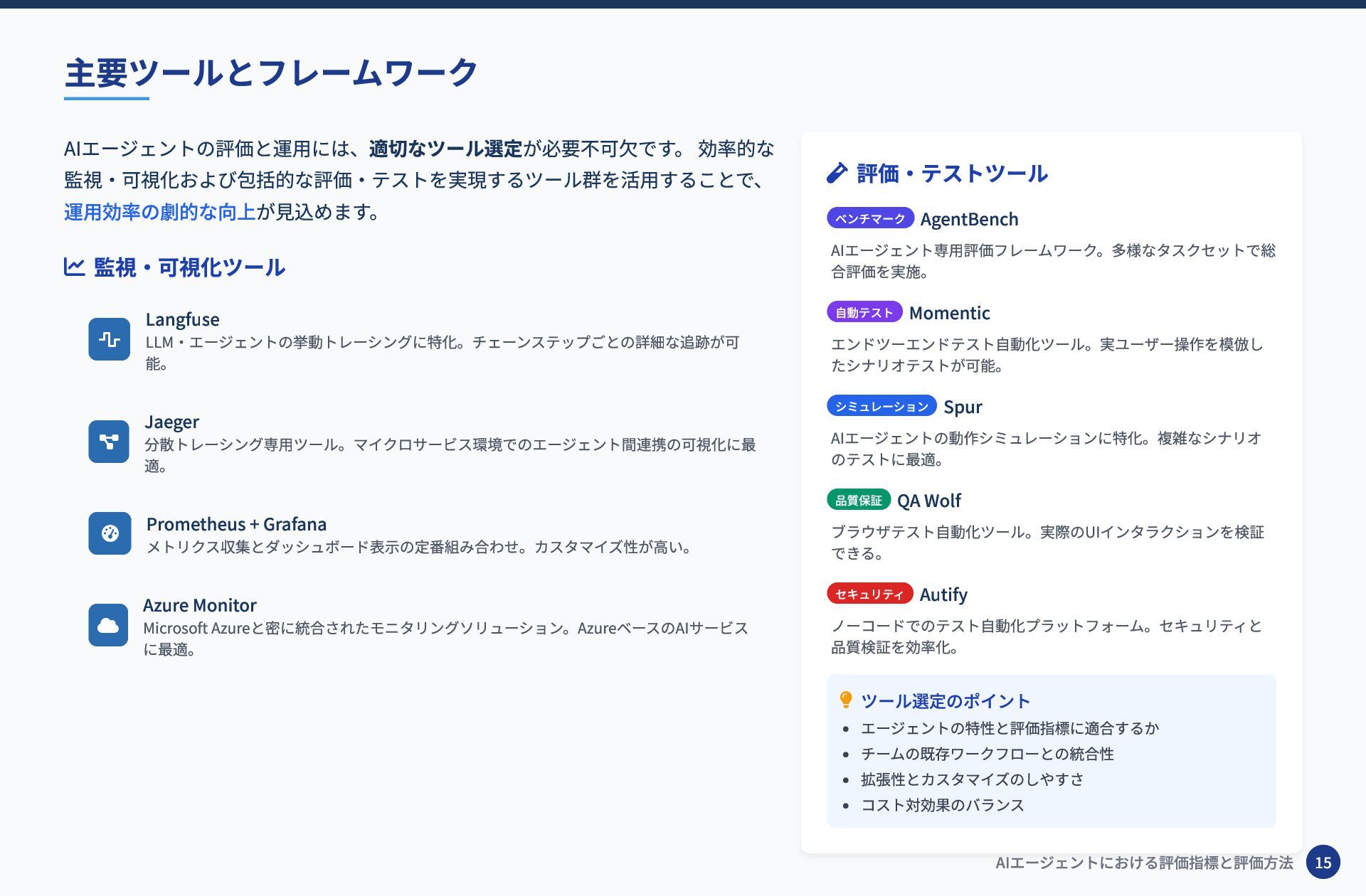Click the lightbulb icon next to ツール選定のポイント
This screenshot has width=1366, height=896.
coord(846,700)
